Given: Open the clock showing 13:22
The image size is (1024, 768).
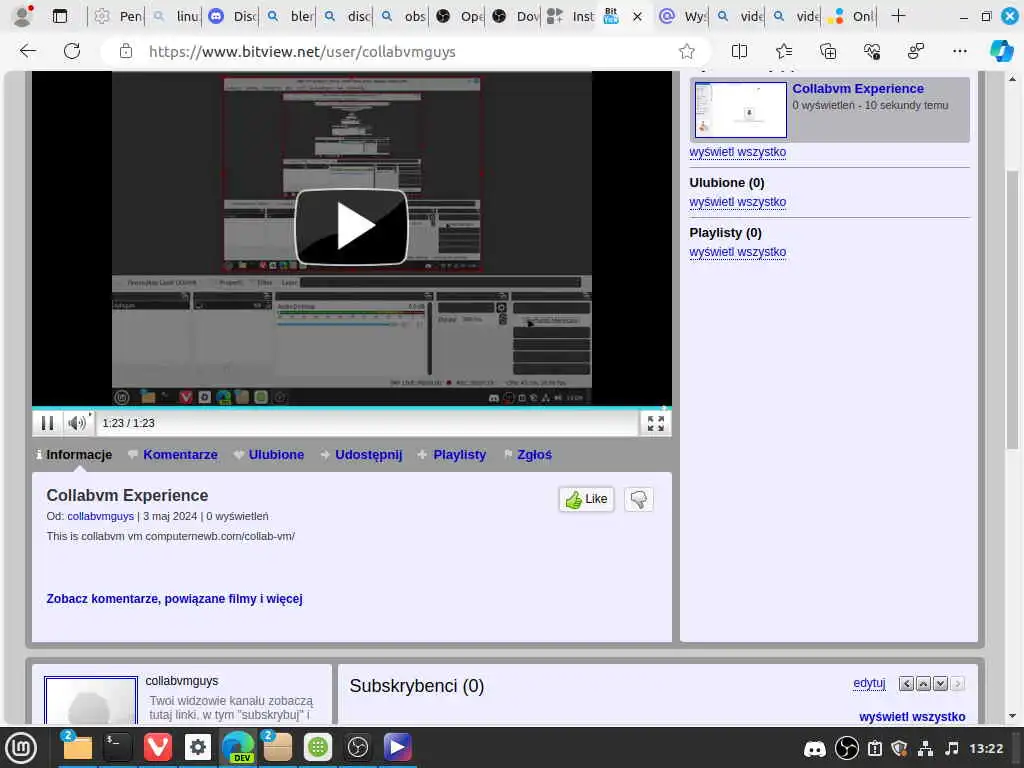Looking at the screenshot, I should pyautogui.click(x=986, y=748).
